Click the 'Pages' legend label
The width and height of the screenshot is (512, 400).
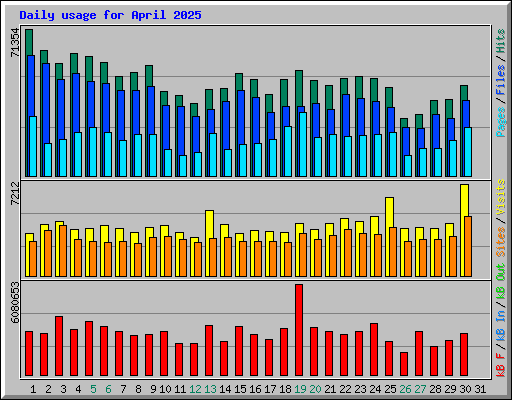click(501, 122)
